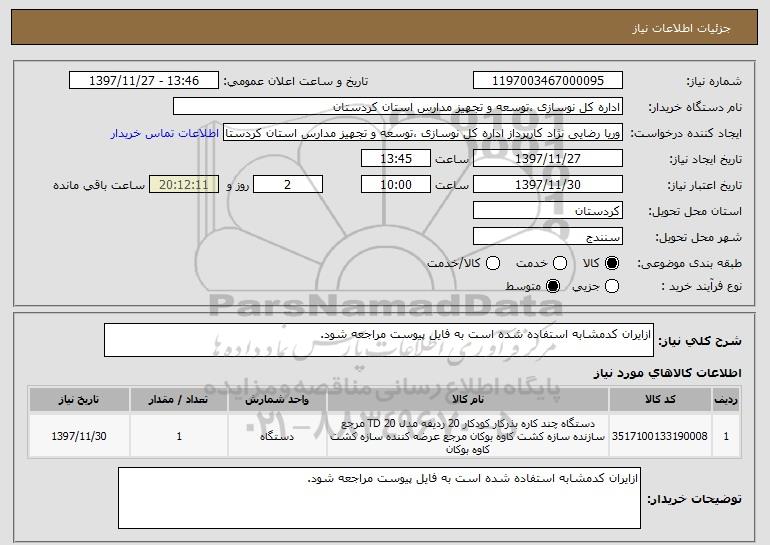Click the remaining days field showing 2
Image resolution: width=770 pixels, height=545 pixels.
tap(288, 185)
